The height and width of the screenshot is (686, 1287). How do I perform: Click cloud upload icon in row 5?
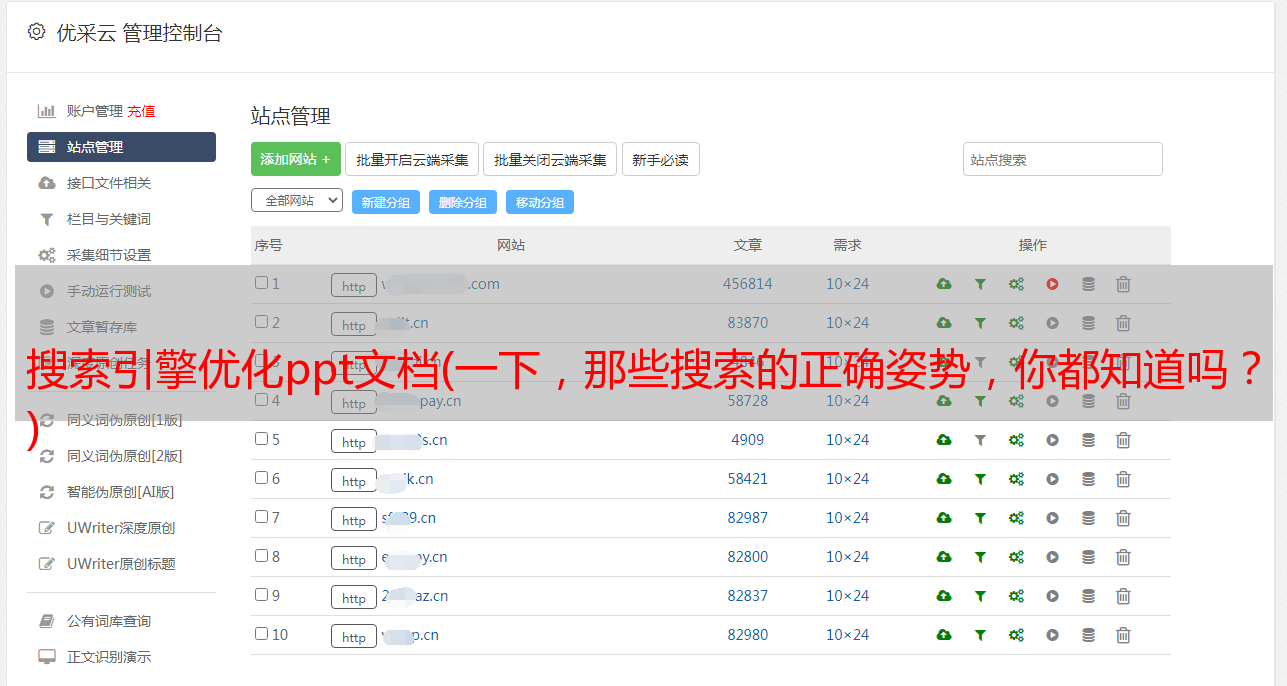944,440
